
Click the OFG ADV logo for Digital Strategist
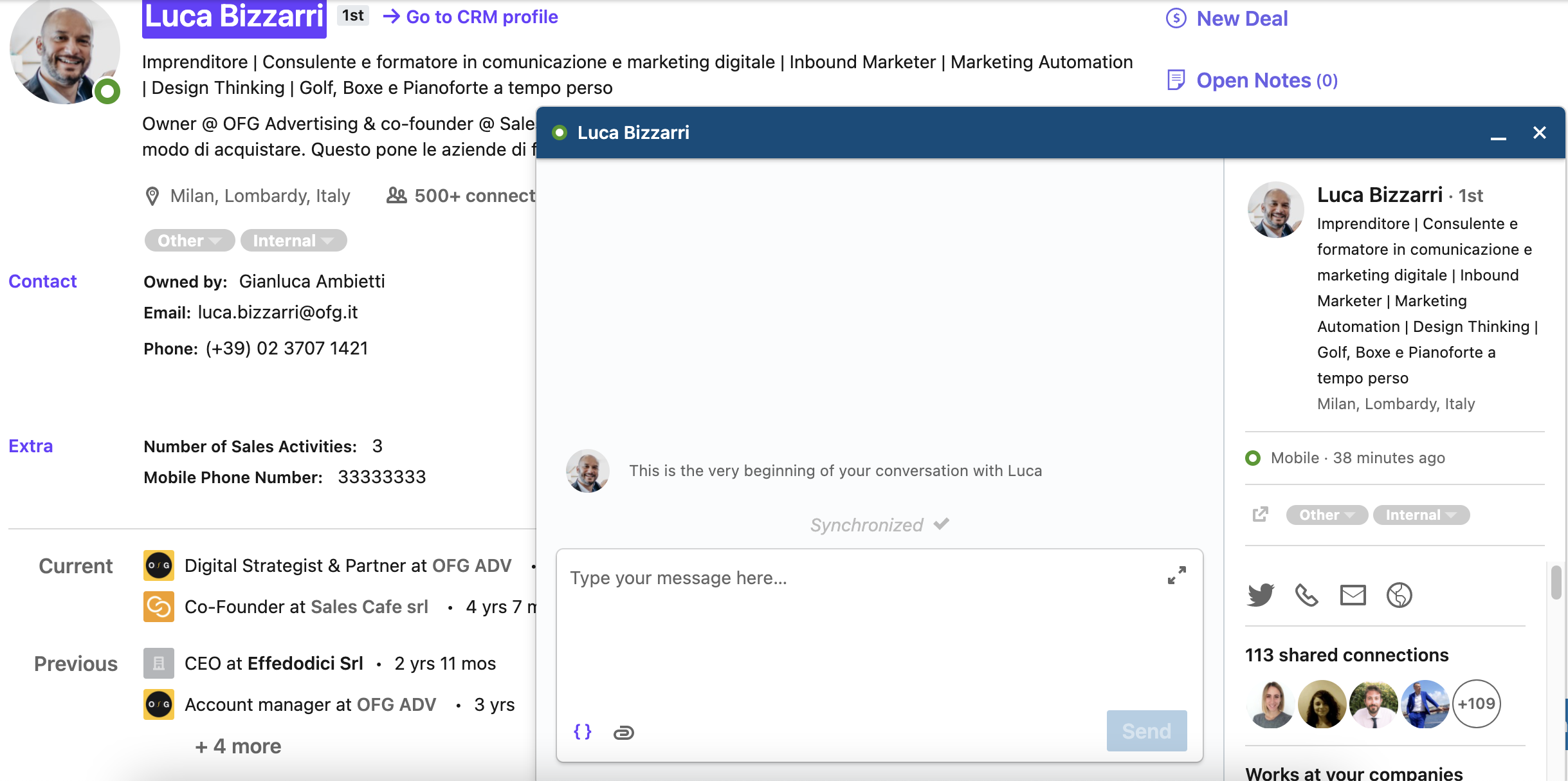(x=159, y=565)
